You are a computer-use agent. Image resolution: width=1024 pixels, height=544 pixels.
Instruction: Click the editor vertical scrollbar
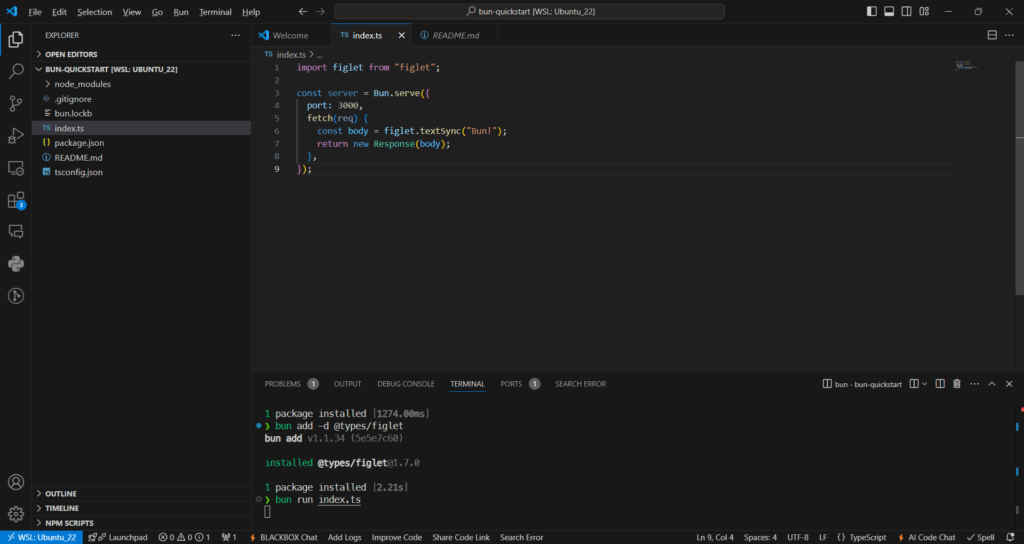point(1019,176)
